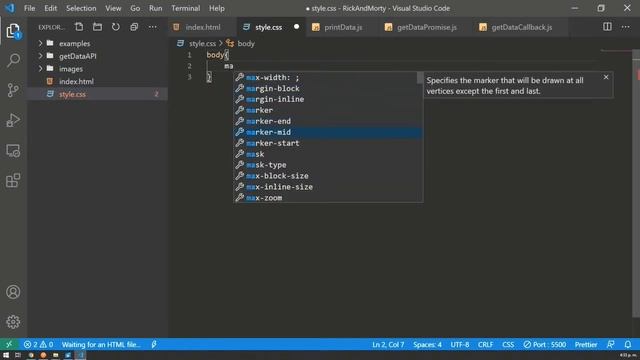
Task: Open the Help menu
Action: pos(217,8)
